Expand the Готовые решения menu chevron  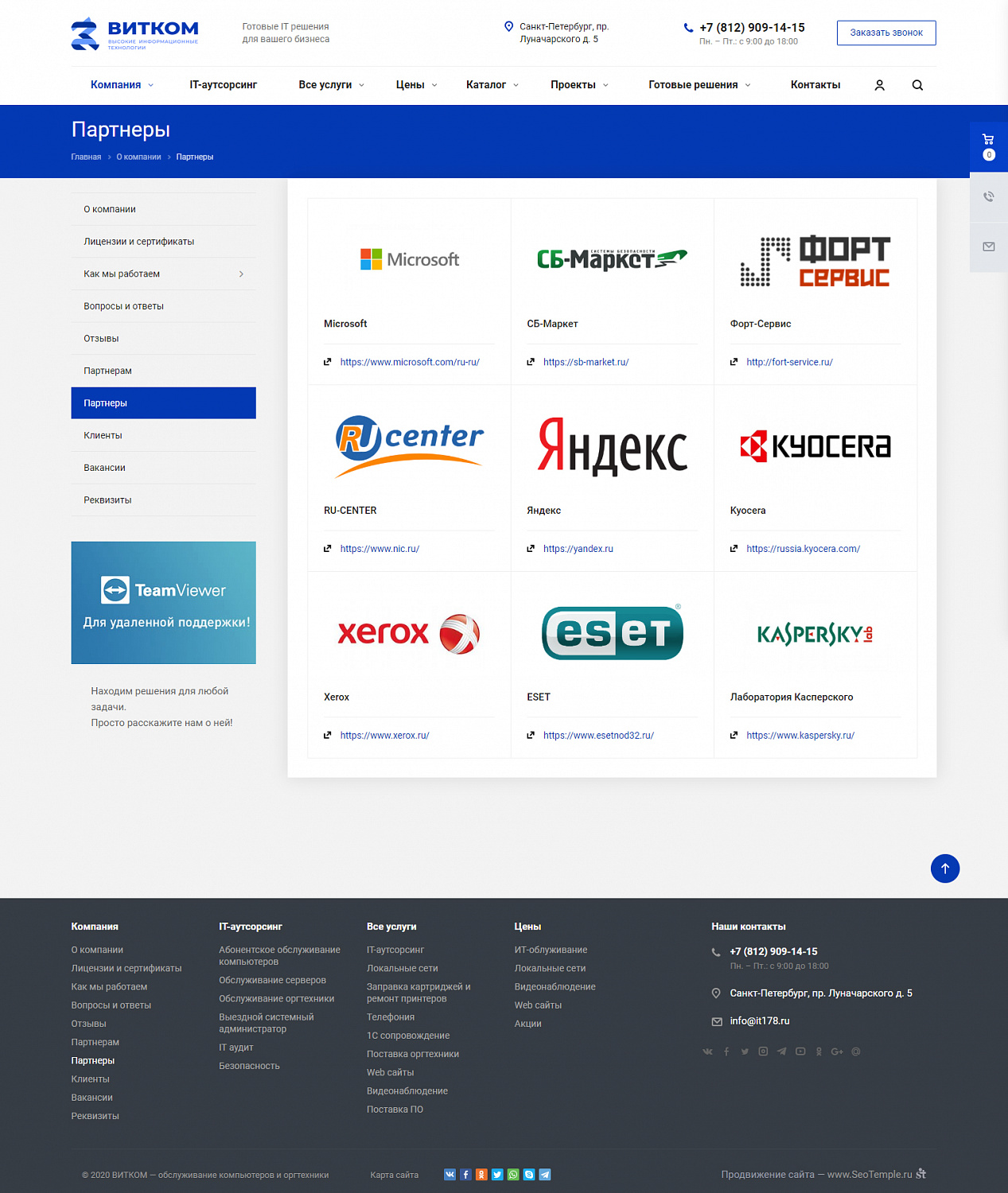(x=748, y=85)
